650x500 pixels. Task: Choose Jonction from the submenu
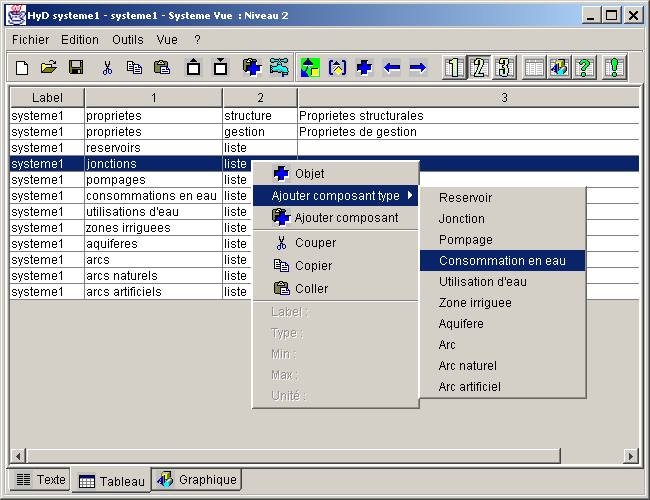point(502,218)
